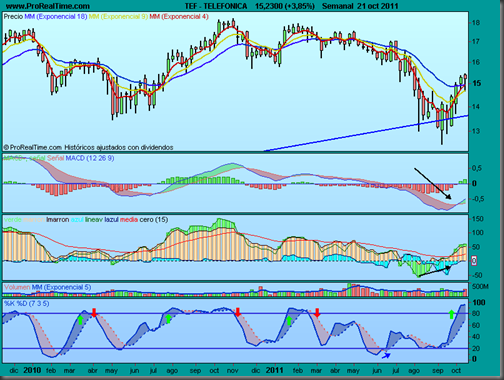Select the Semanal timeframe label

pyautogui.click(x=337, y=6)
